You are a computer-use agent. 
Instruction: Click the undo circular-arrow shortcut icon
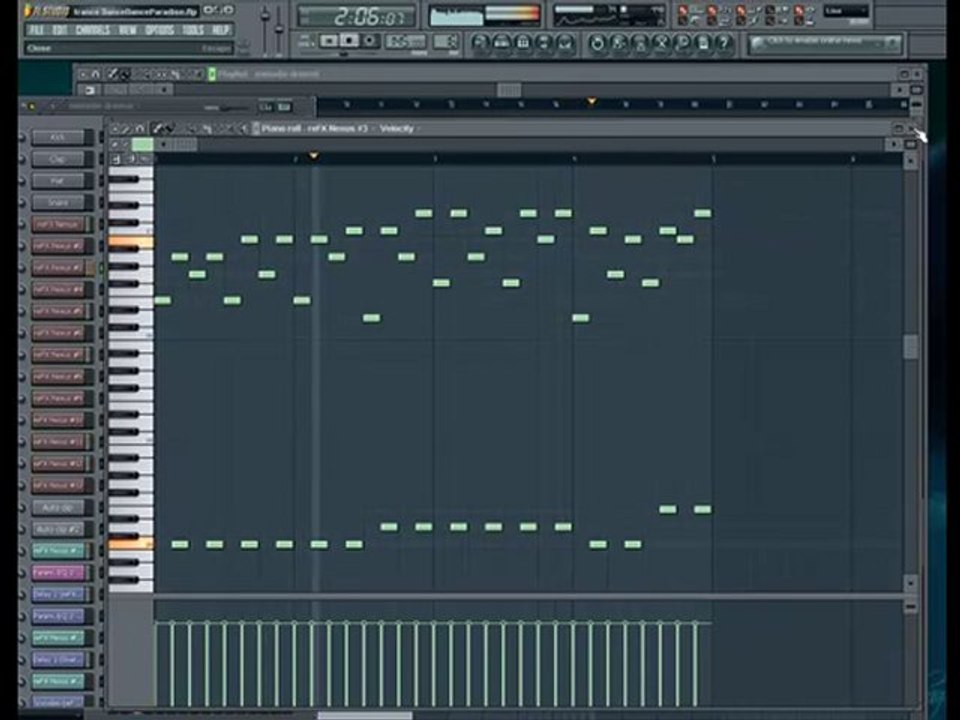coord(596,43)
